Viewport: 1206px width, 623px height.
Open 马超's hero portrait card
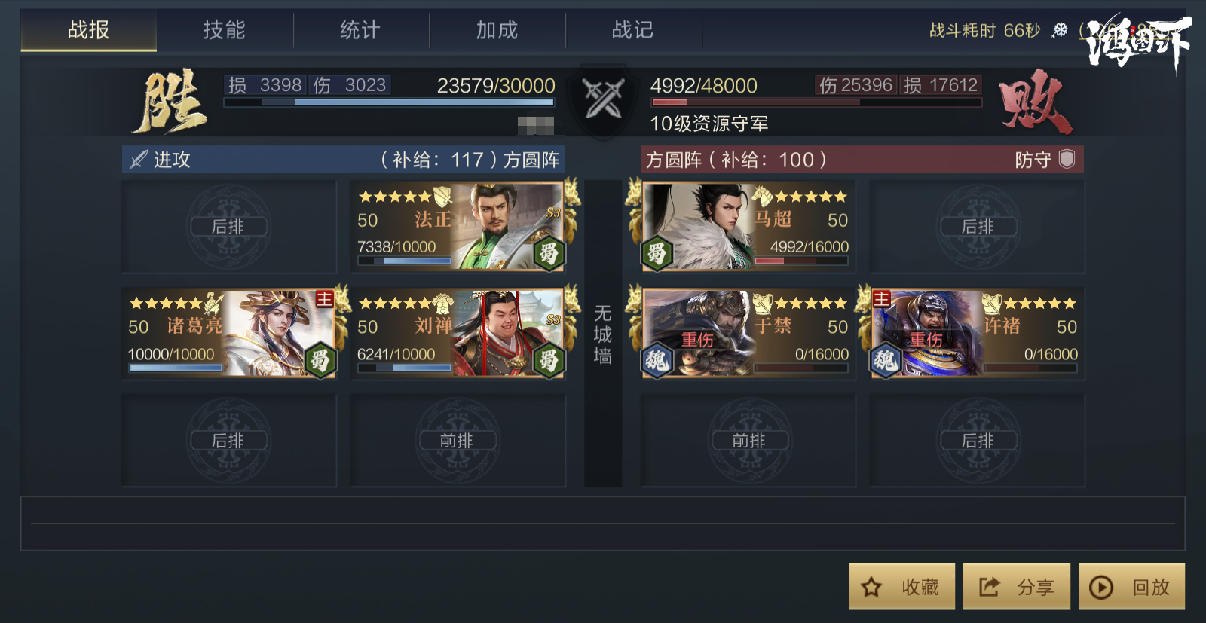(749, 226)
